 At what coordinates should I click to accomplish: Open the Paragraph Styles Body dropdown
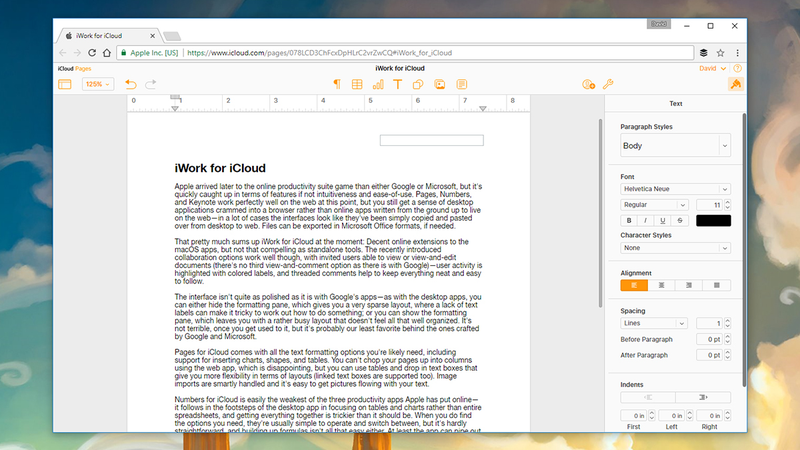(676, 146)
